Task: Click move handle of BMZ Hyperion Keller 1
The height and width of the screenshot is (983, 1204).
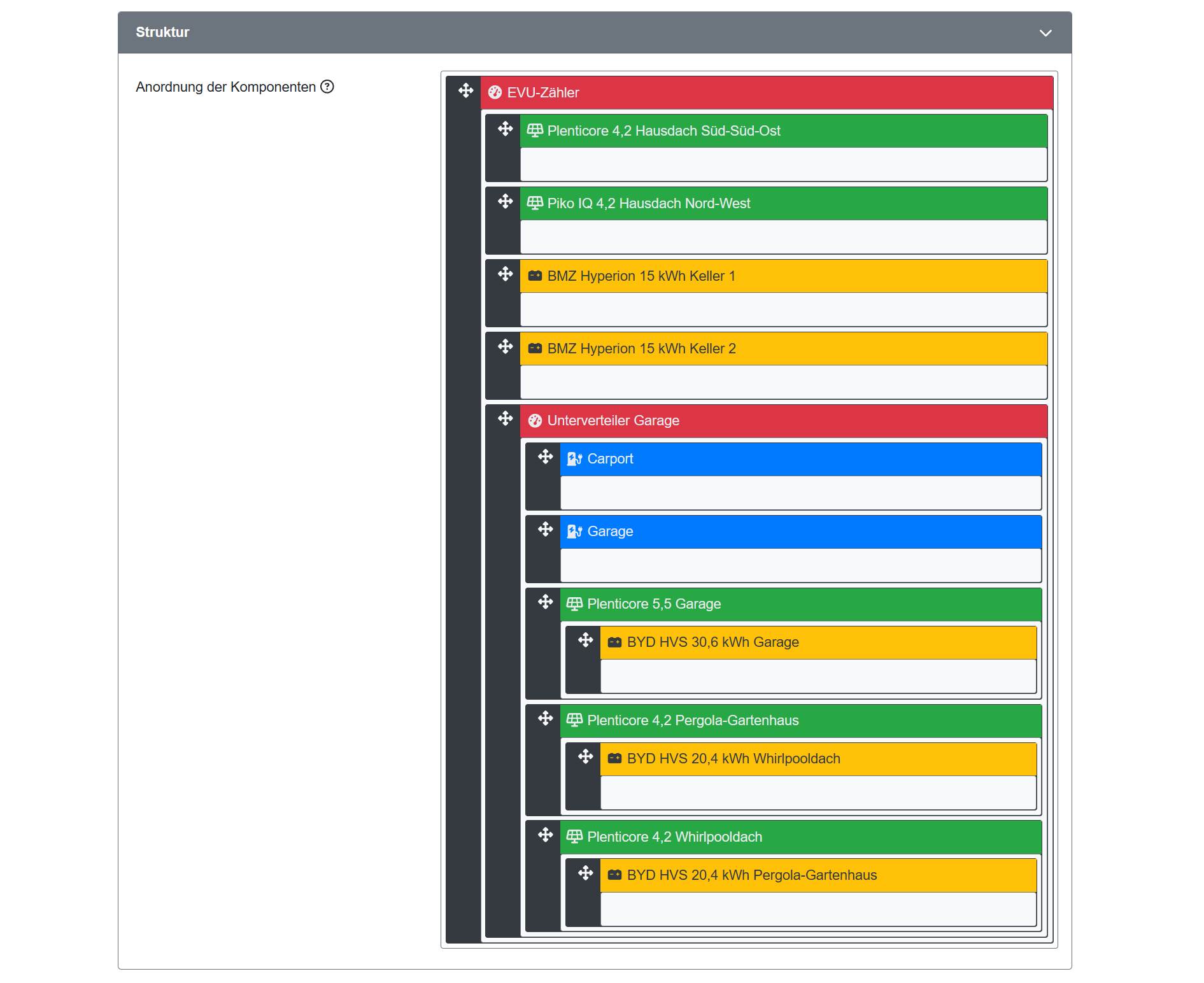Action: pos(506,274)
